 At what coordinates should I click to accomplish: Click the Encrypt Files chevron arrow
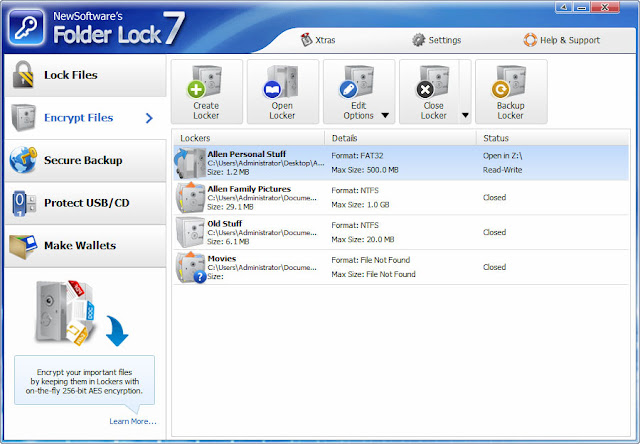[x=149, y=118]
